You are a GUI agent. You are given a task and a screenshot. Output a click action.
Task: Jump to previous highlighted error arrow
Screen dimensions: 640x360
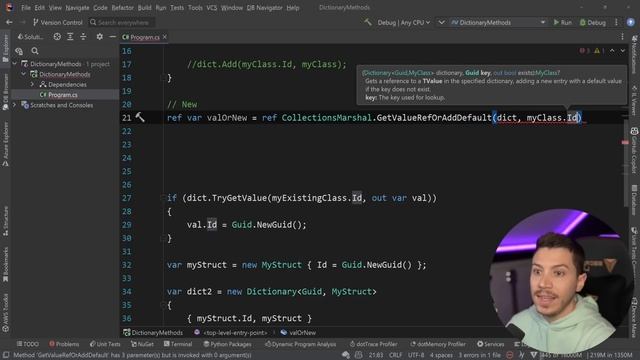click(x=612, y=51)
